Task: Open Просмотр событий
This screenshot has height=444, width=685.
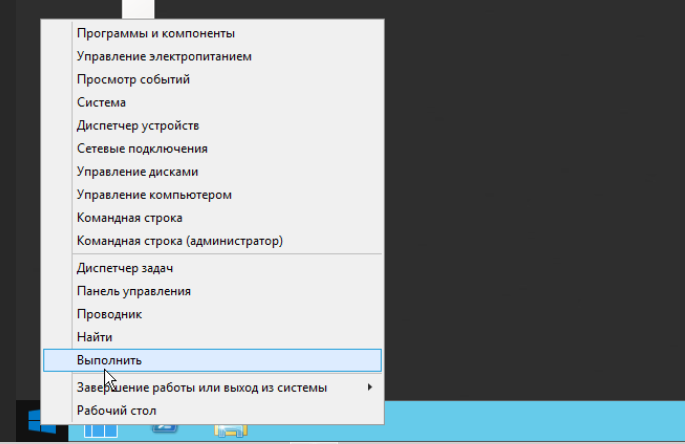Action: pyautogui.click(x=133, y=80)
